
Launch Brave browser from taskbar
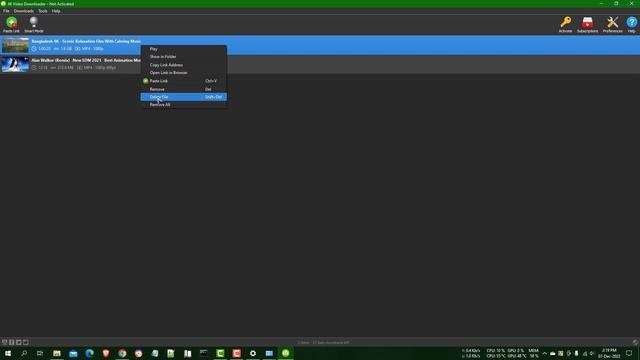point(106,353)
